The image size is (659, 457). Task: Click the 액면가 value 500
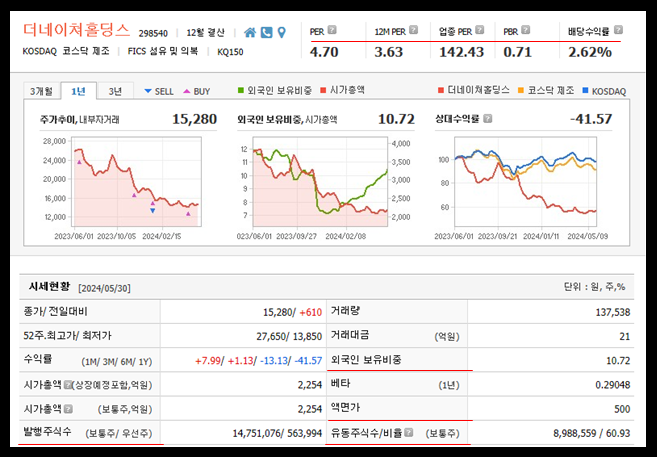click(x=622, y=409)
